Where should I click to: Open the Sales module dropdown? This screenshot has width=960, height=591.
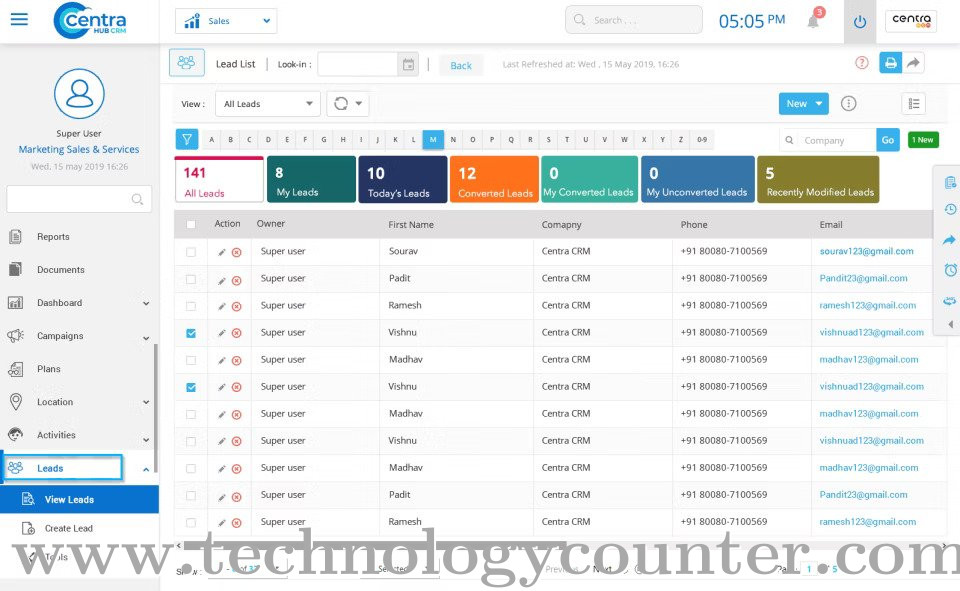point(226,21)
